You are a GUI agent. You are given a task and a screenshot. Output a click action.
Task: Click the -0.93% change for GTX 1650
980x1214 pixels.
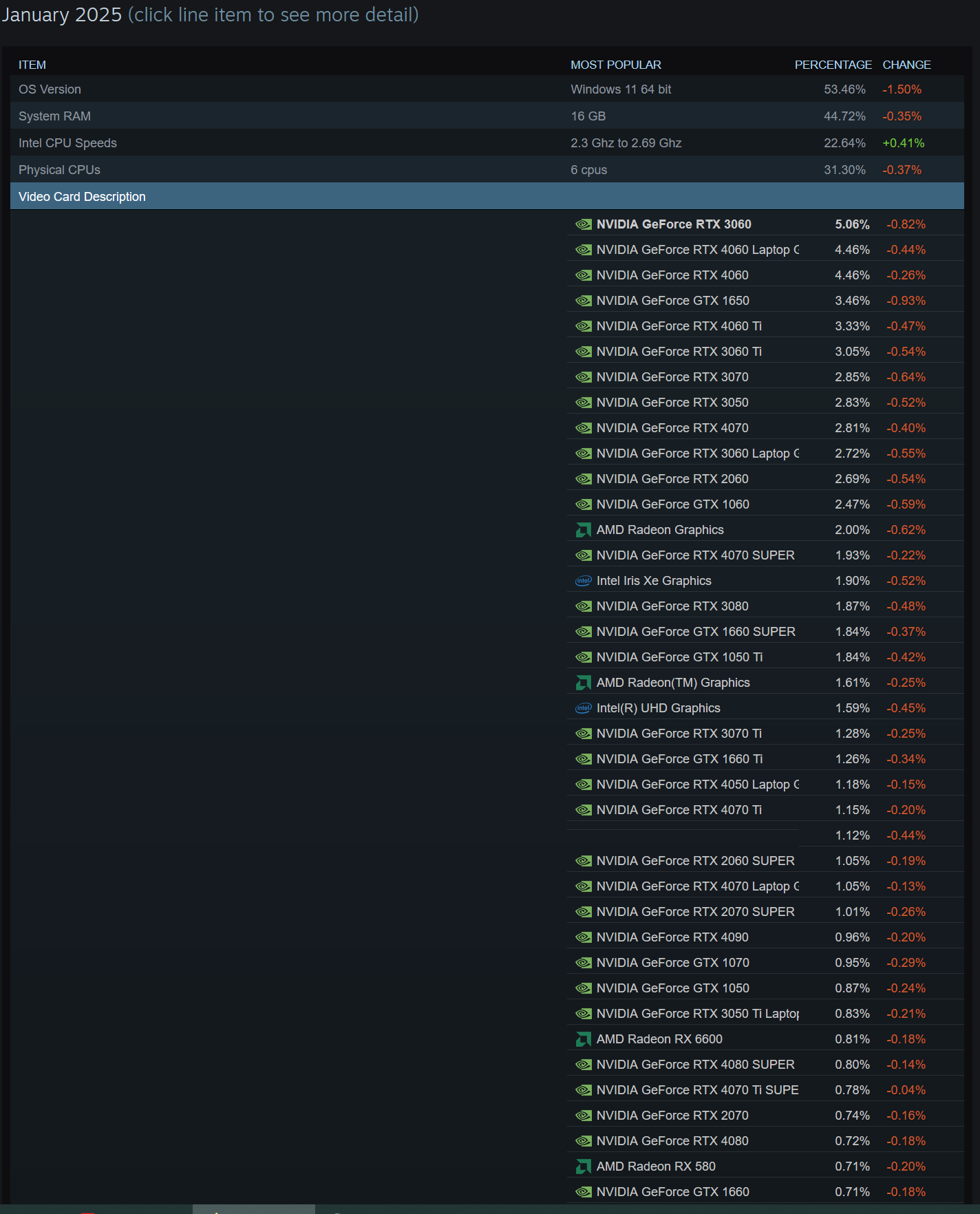tap(906, 301)
